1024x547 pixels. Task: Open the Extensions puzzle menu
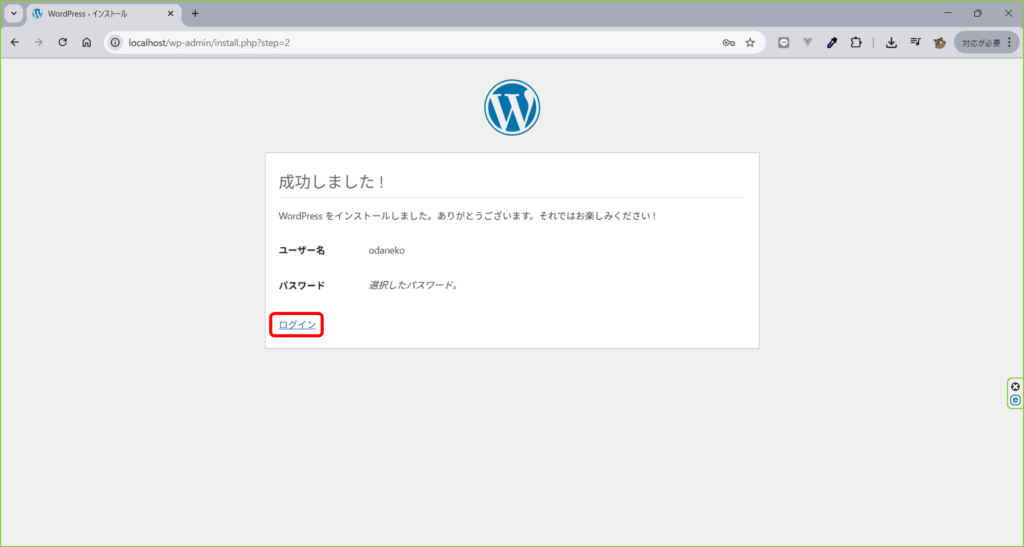tap(855, 43)
